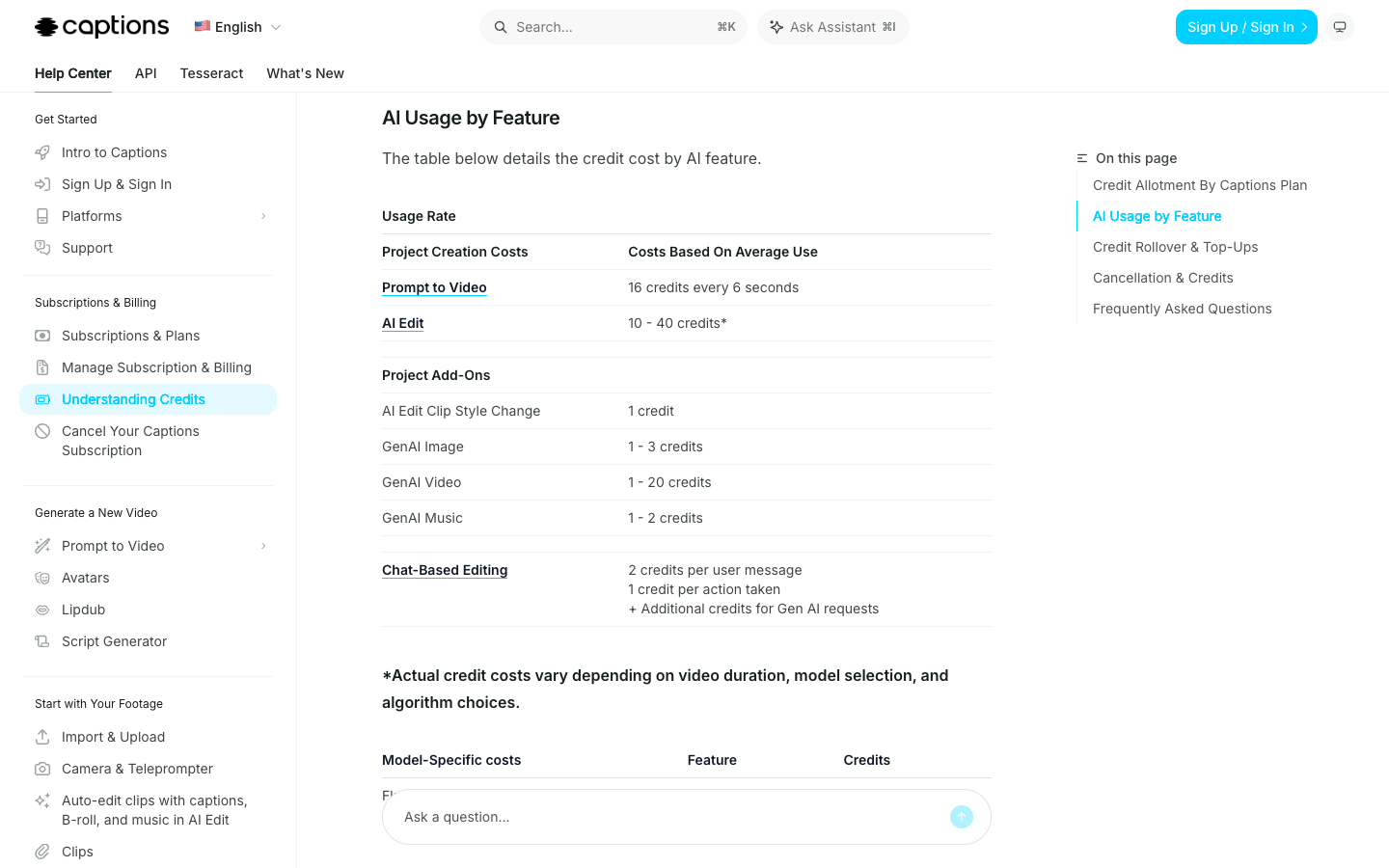This screenshot has width=1389, height=868.
Task: Click the icon beside Subscriptions & Plans
Action: [x=42, y=336]
